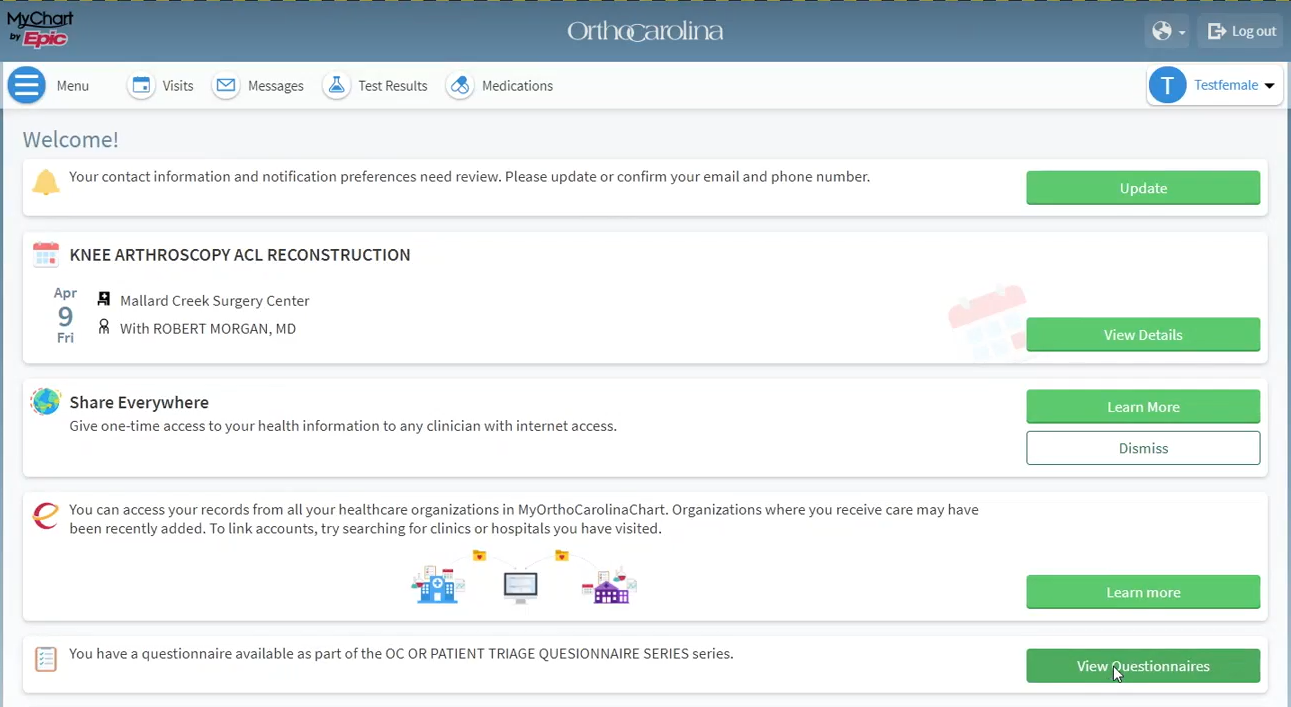Screen dimensions: 1291x707
Task: Open the language globe dropdown
Action: tap(1167, 31)
